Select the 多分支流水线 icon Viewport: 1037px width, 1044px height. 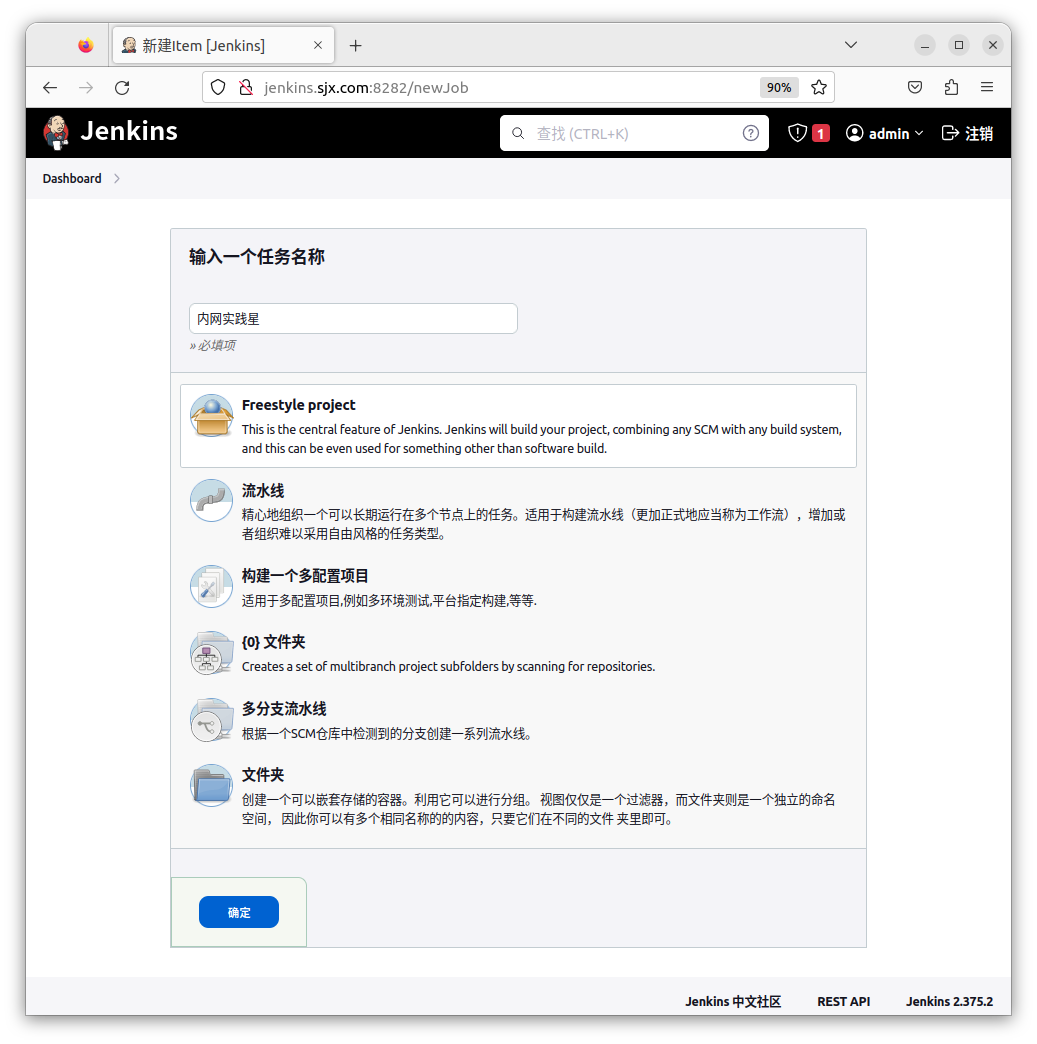[211, 719]
